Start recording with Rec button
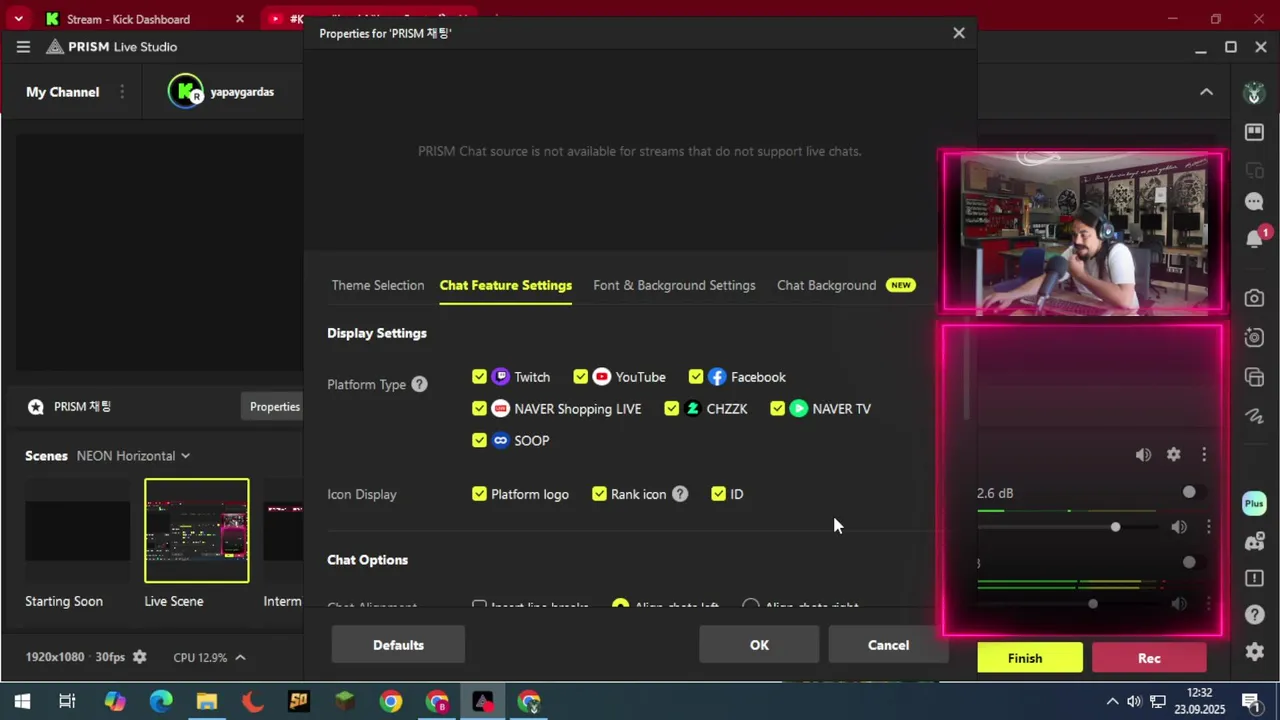 pos(1149,658)
